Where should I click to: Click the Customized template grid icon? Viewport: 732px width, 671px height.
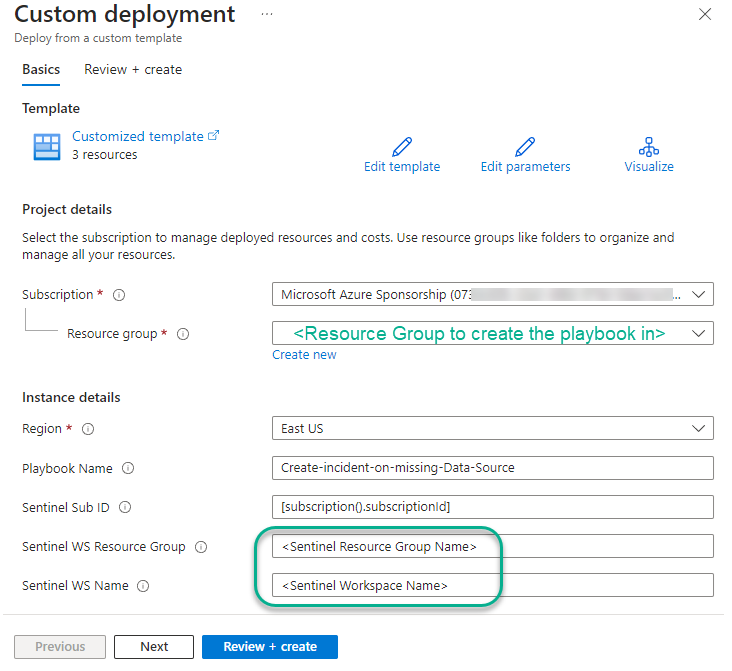pos(46,146)
